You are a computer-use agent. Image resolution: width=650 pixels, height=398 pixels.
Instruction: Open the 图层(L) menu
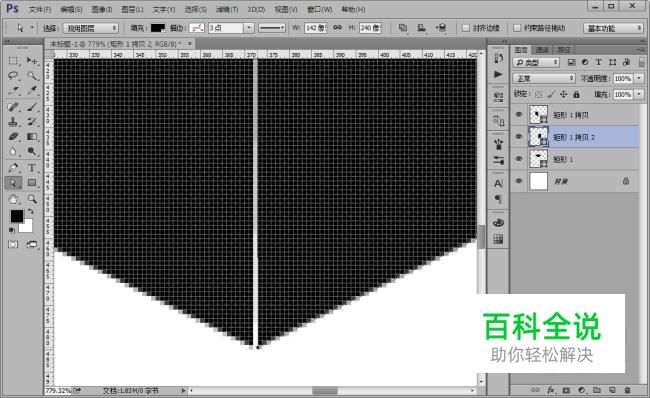132,9
